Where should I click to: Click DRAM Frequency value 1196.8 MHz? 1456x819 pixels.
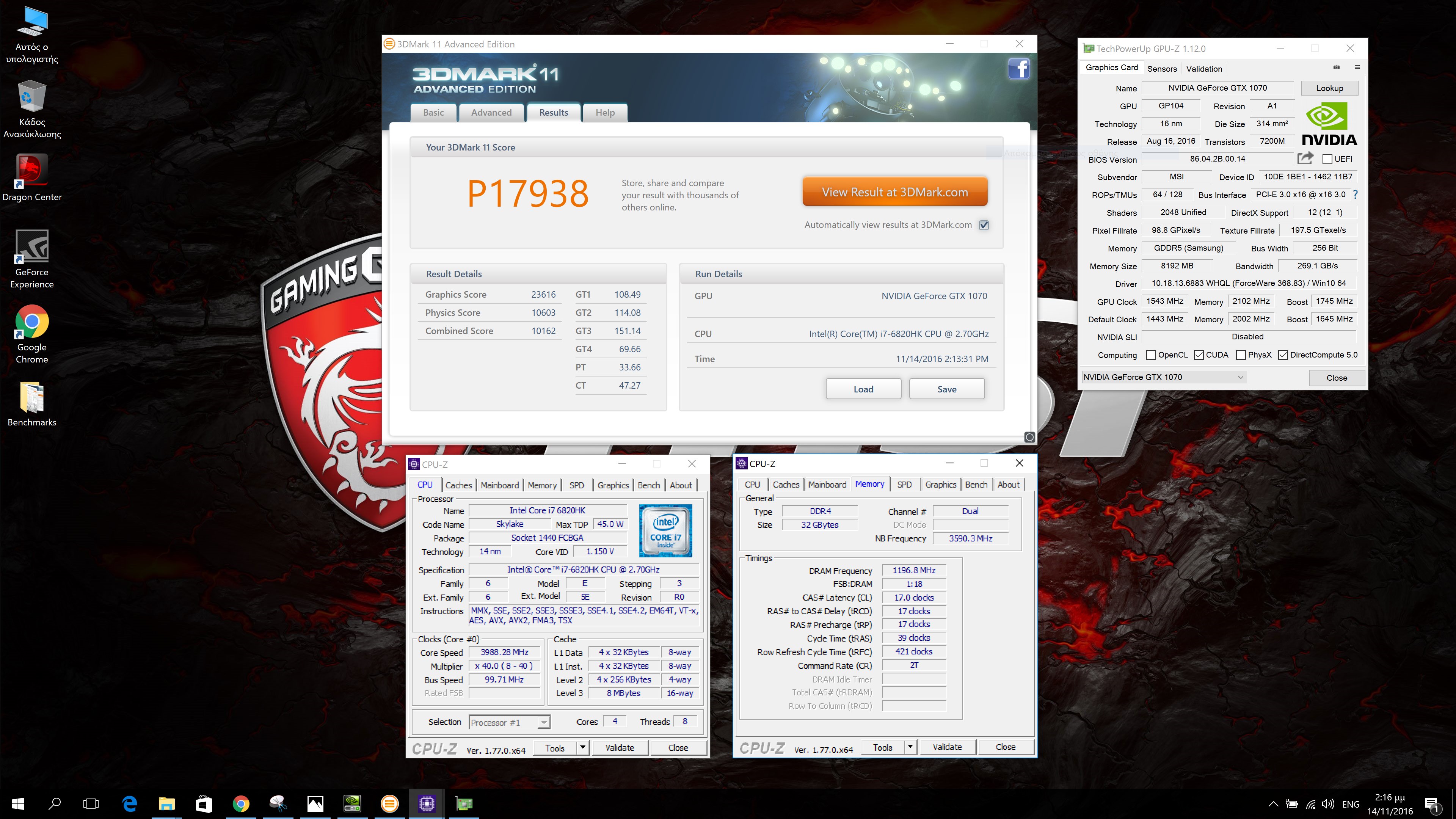coord(914,570)
